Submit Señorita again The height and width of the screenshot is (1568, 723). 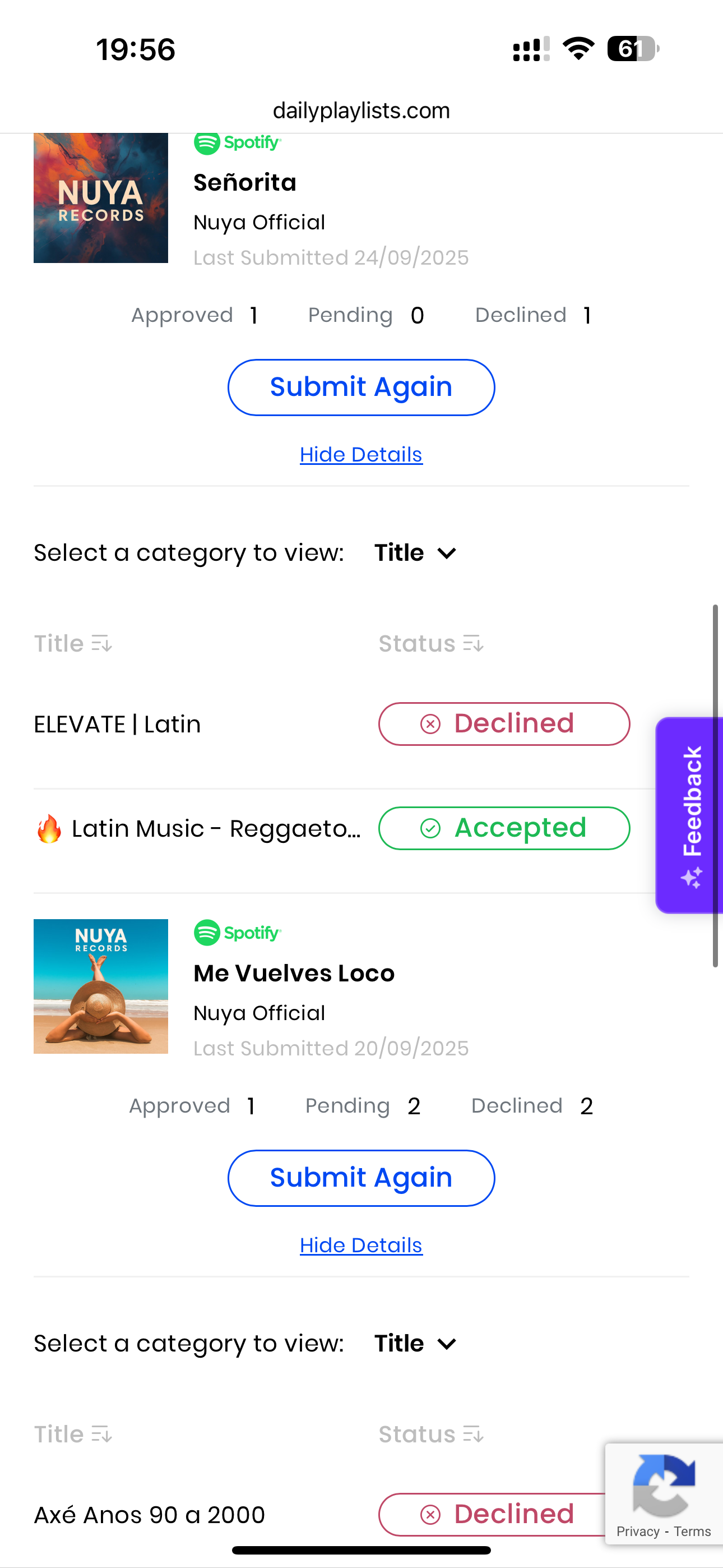pyautogui.click(x=361, y=387)
